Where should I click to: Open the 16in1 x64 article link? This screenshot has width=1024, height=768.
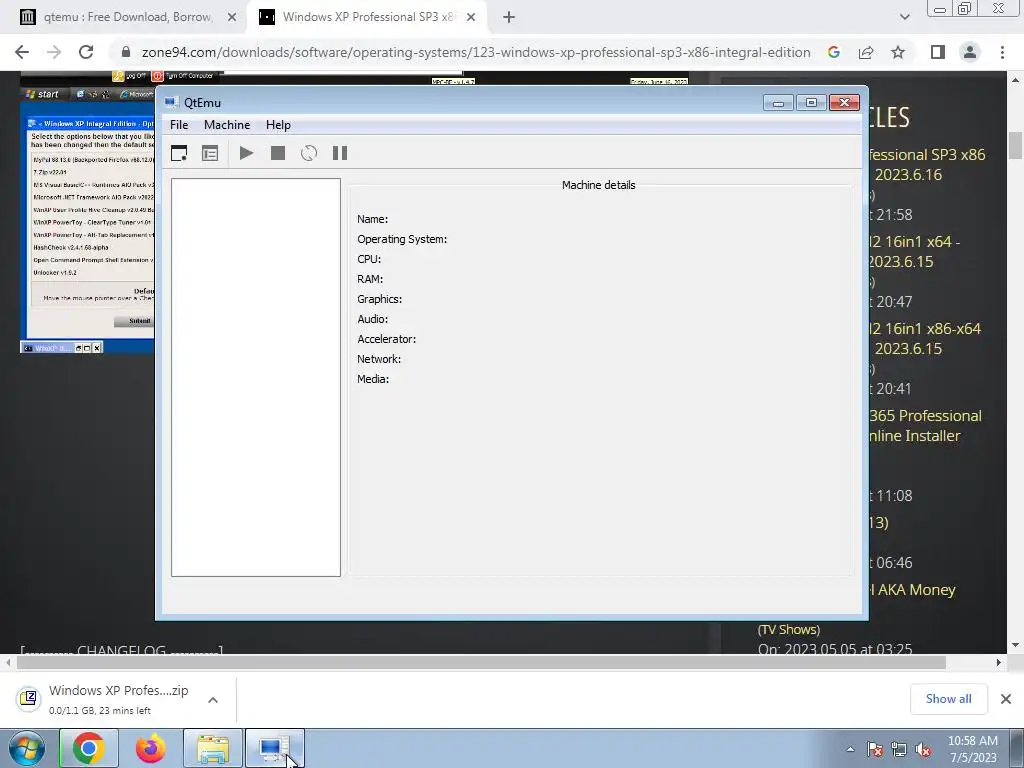915,251
